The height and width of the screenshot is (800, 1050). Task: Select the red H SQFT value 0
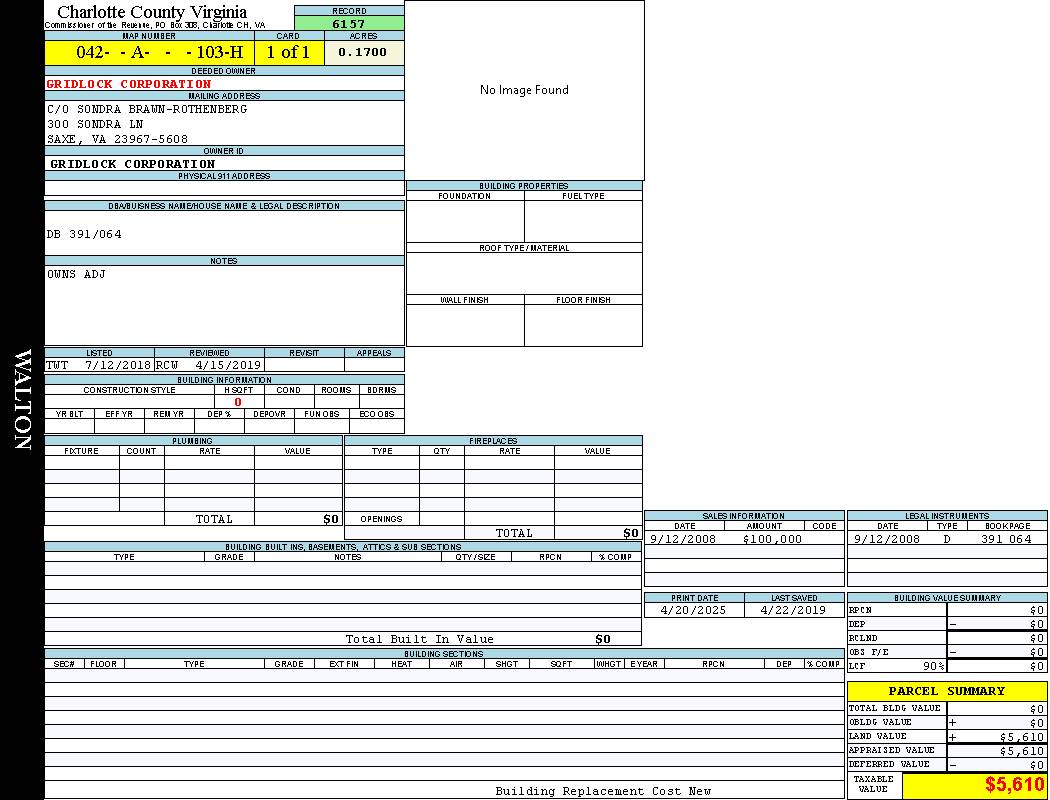[x=238, y=402]
